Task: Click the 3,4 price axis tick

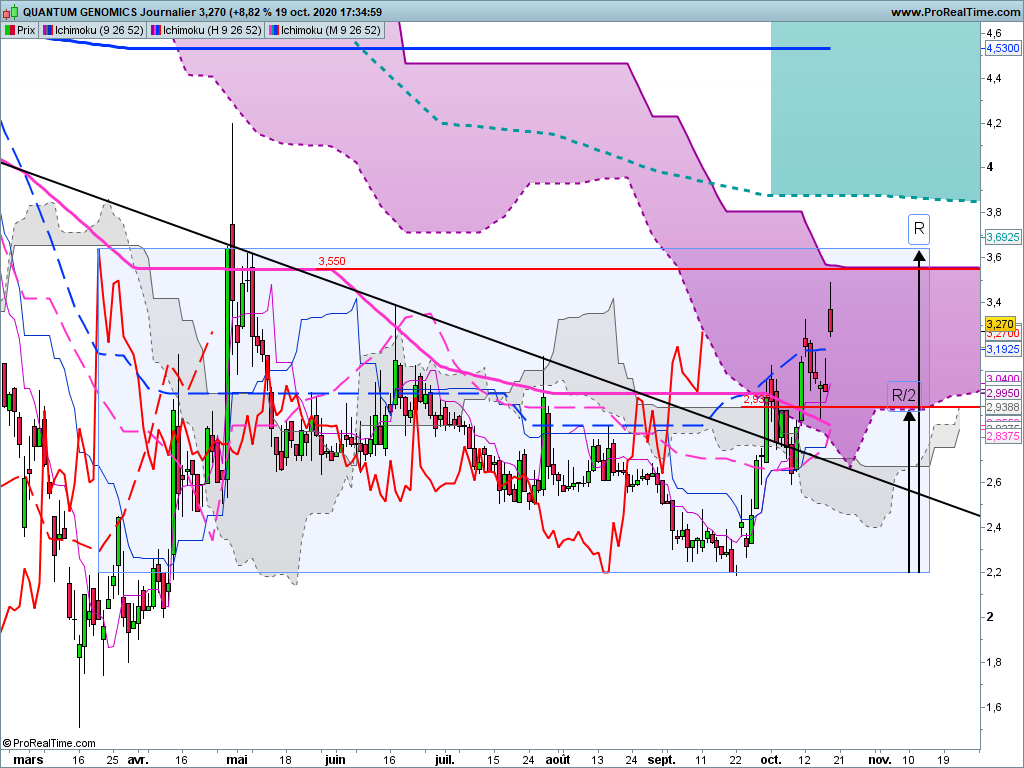Action: point(994,302)
